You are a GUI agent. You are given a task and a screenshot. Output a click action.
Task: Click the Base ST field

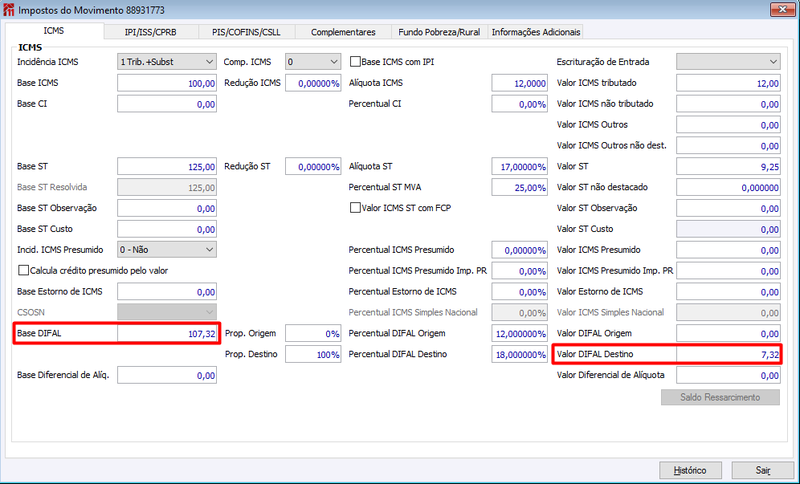point(167,167)
